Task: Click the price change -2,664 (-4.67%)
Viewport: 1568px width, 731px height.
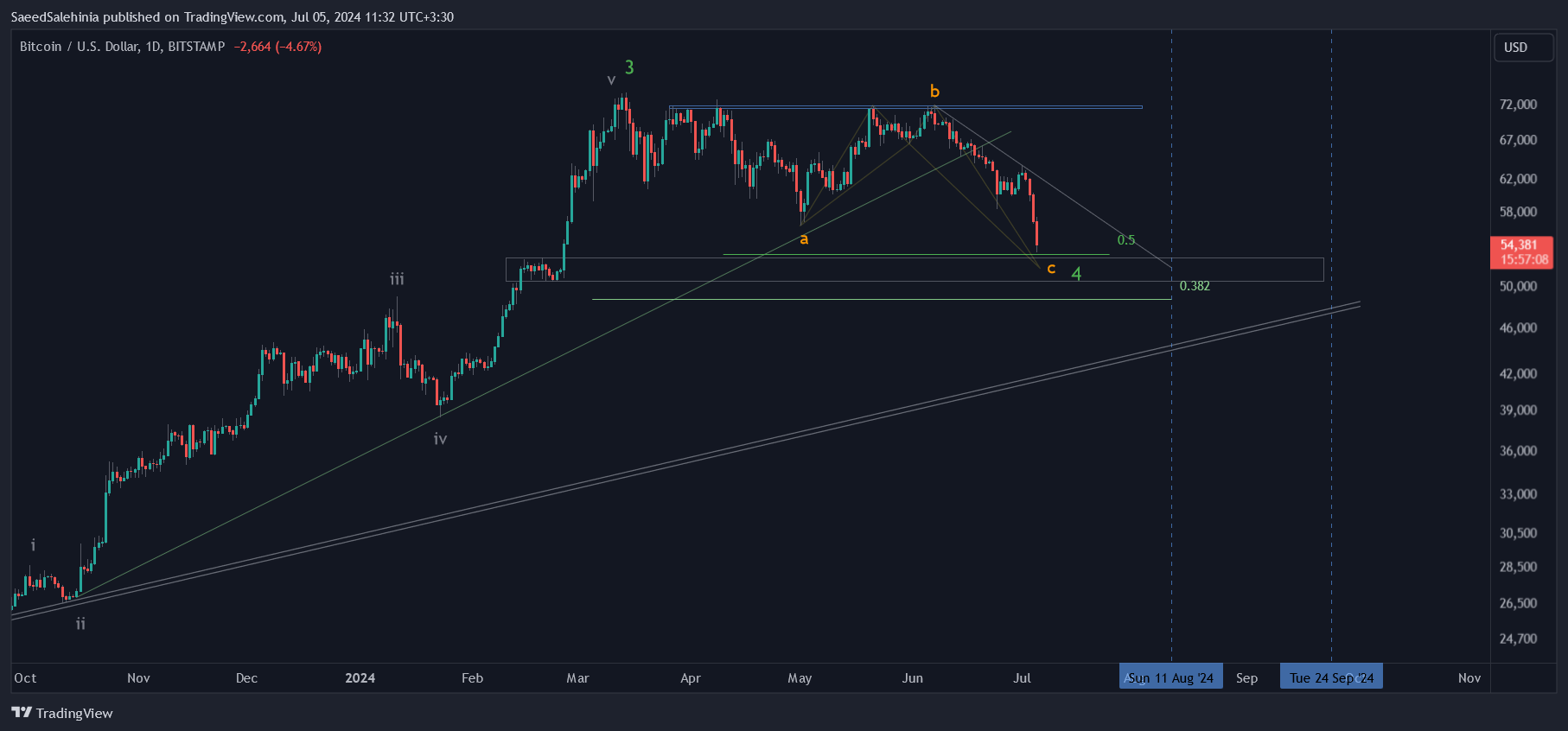Action: click(x=277, y=47)
